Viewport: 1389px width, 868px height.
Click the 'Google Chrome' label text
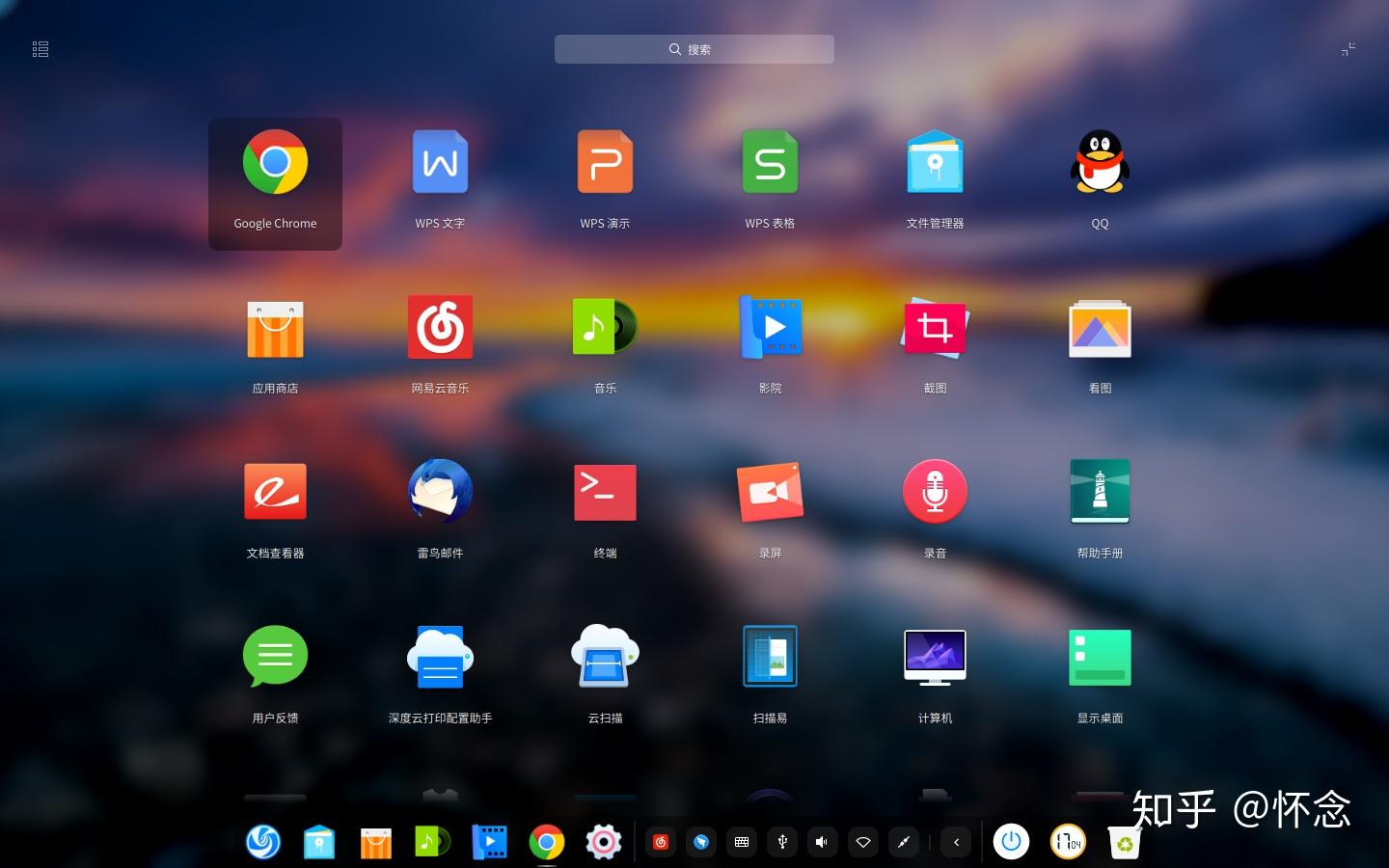[275, 223]
